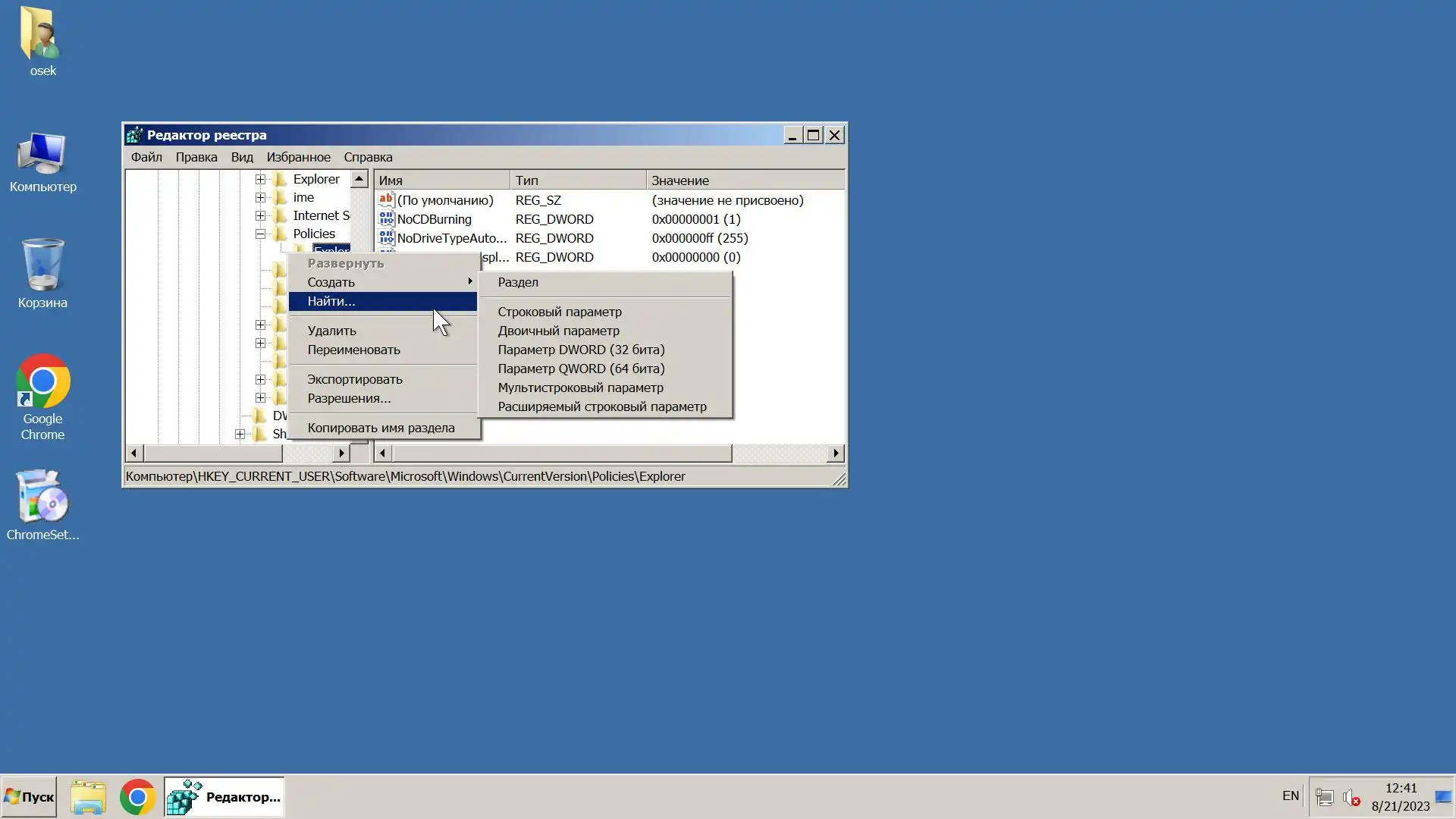
Task: Click the default string value icon
Action: [x=387, y=200]
